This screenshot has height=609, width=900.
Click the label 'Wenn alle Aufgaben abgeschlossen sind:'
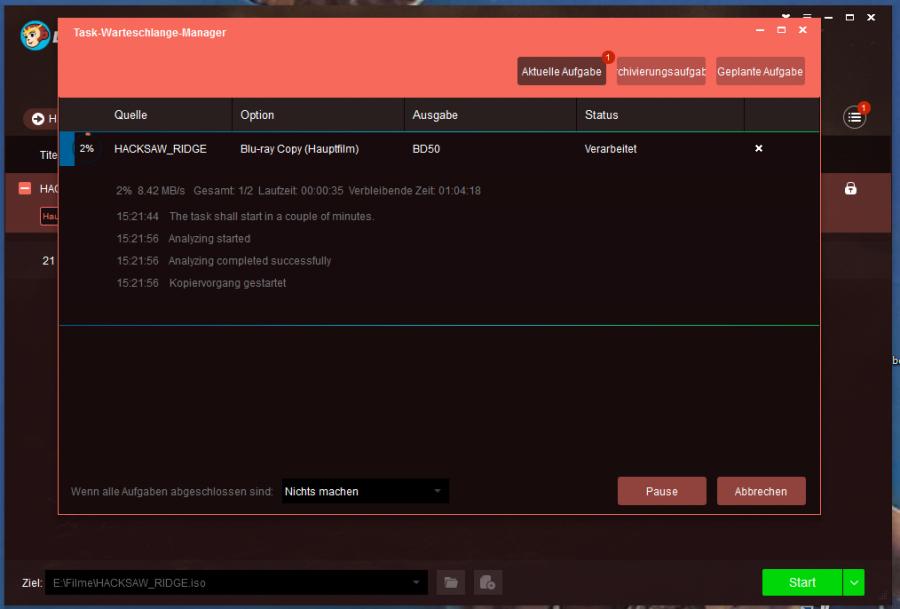(x=172, y=491)
